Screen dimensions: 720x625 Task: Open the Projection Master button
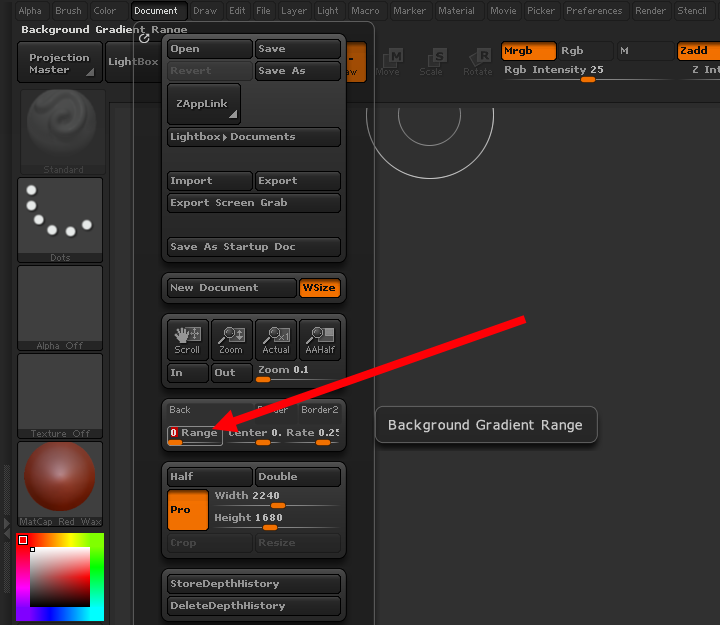point(60,62)
